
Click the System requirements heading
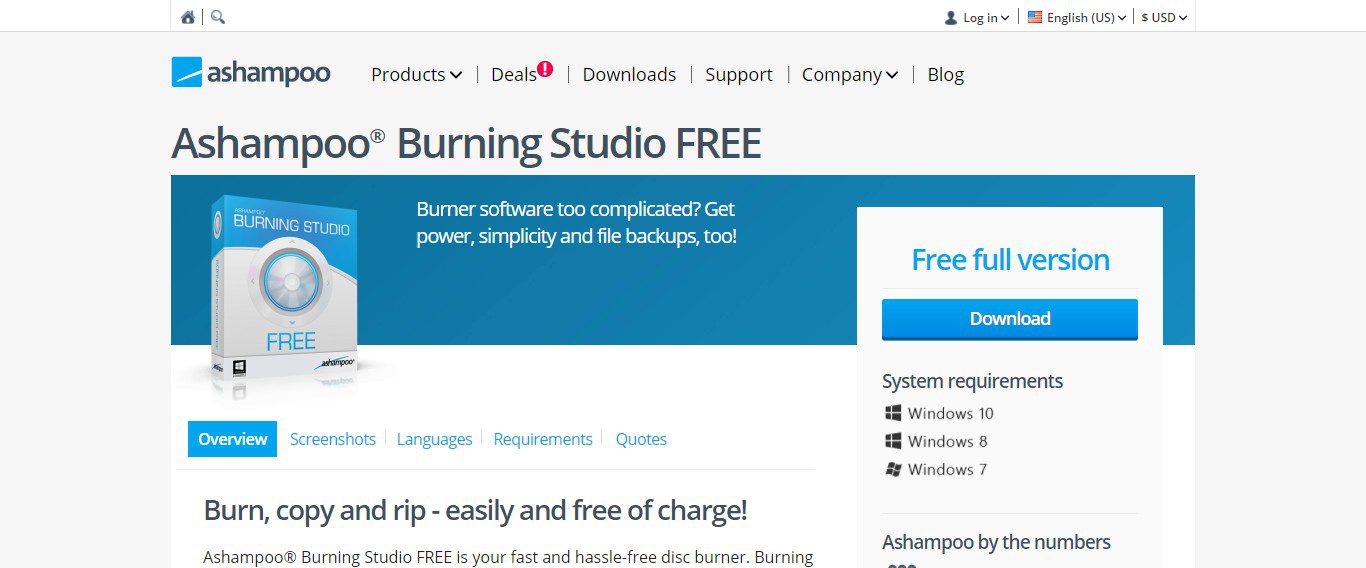972,381
